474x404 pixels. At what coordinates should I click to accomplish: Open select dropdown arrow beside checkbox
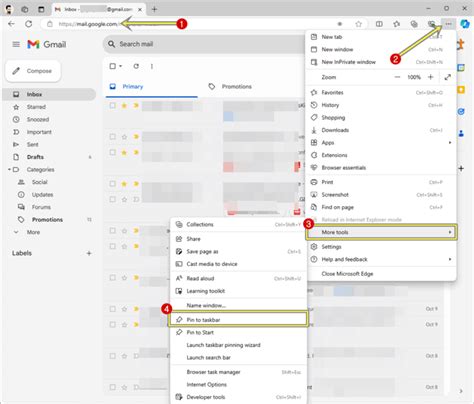tap(121, 66)
